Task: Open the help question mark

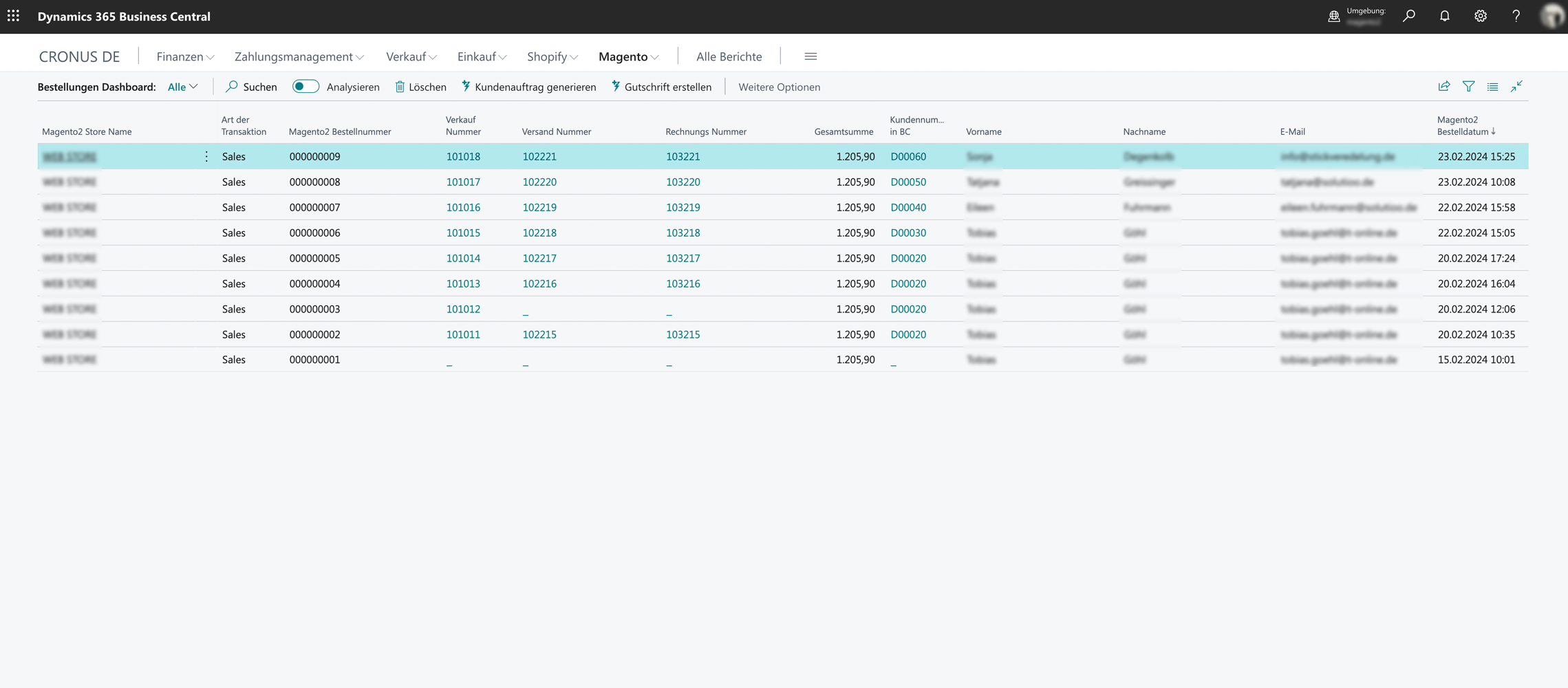Action: point(1516,16)
